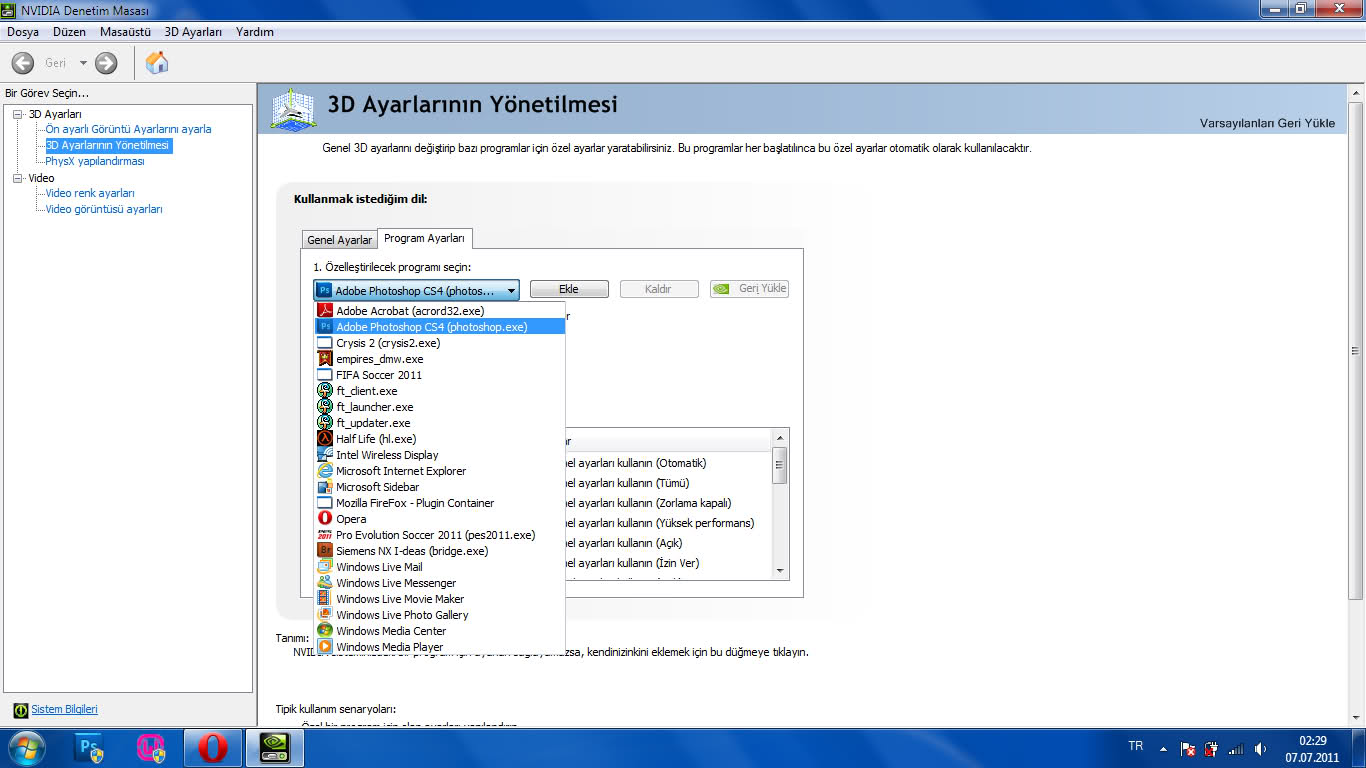Open Video renk ayarları tree item
Screen dimensions: 1366x768
point(90,193)
